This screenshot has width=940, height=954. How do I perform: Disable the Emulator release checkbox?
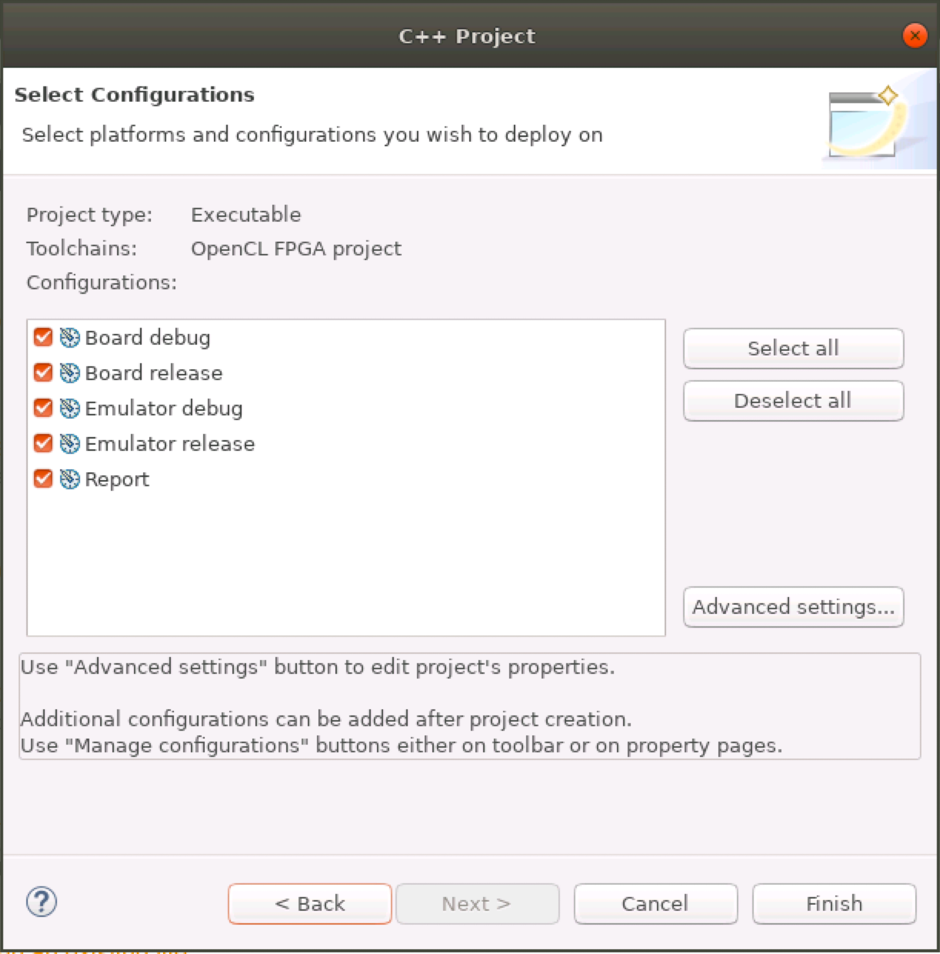tap(43, 444)
